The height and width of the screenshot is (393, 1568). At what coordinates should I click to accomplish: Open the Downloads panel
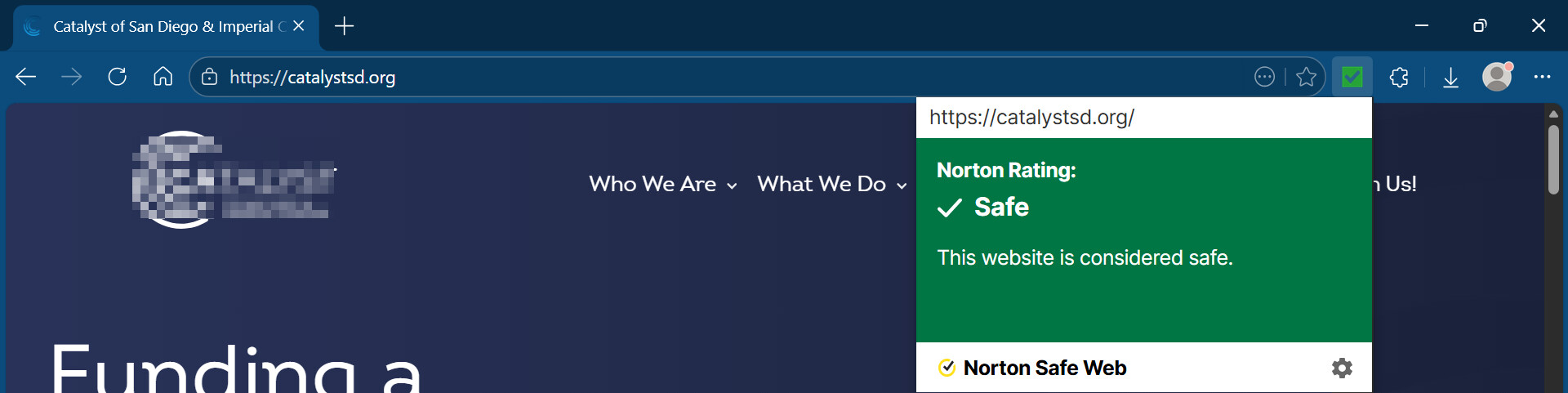point(1450,77)
